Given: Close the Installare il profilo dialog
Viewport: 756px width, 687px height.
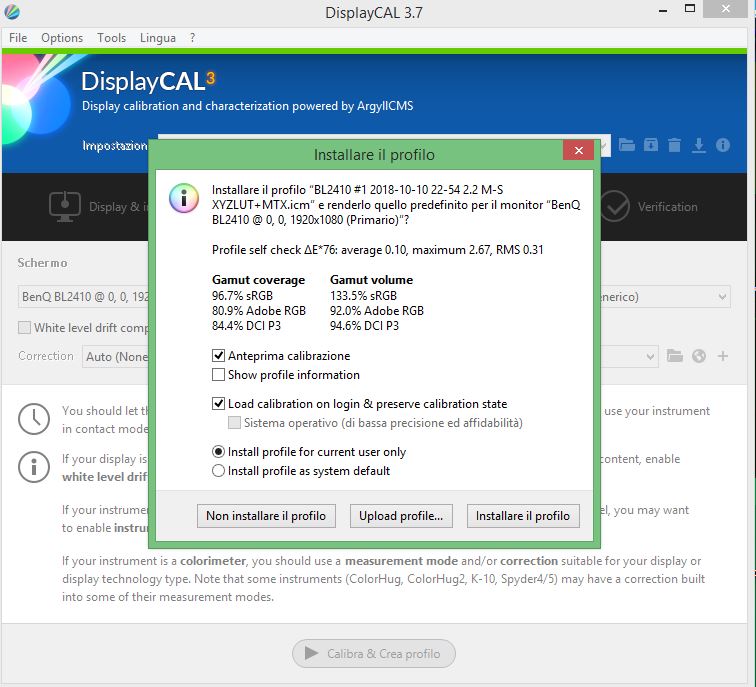Looking at the screenshot, I should click(579, 150).
